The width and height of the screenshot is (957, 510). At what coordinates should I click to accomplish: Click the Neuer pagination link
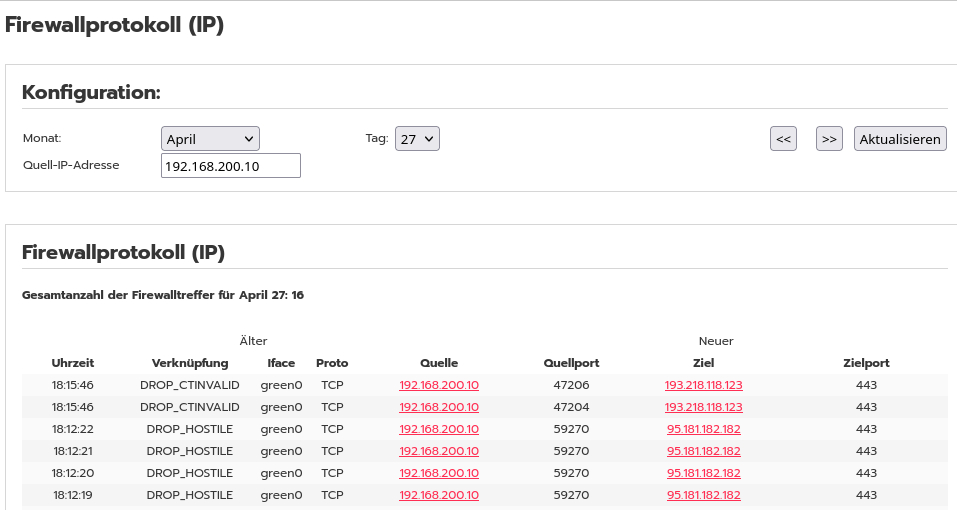(x=716, y=341)
